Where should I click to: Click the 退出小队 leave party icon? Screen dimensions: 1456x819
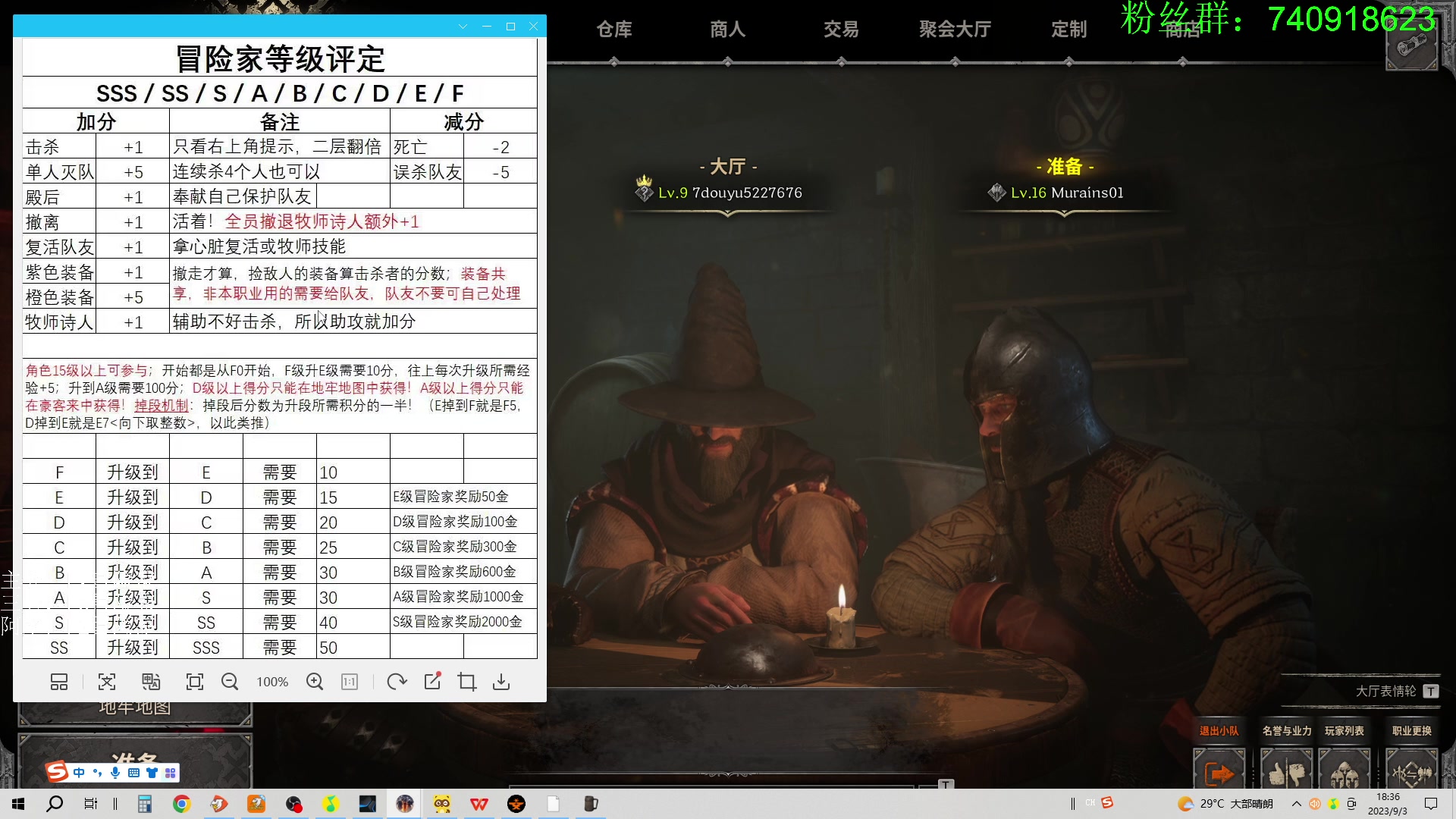1219,770
